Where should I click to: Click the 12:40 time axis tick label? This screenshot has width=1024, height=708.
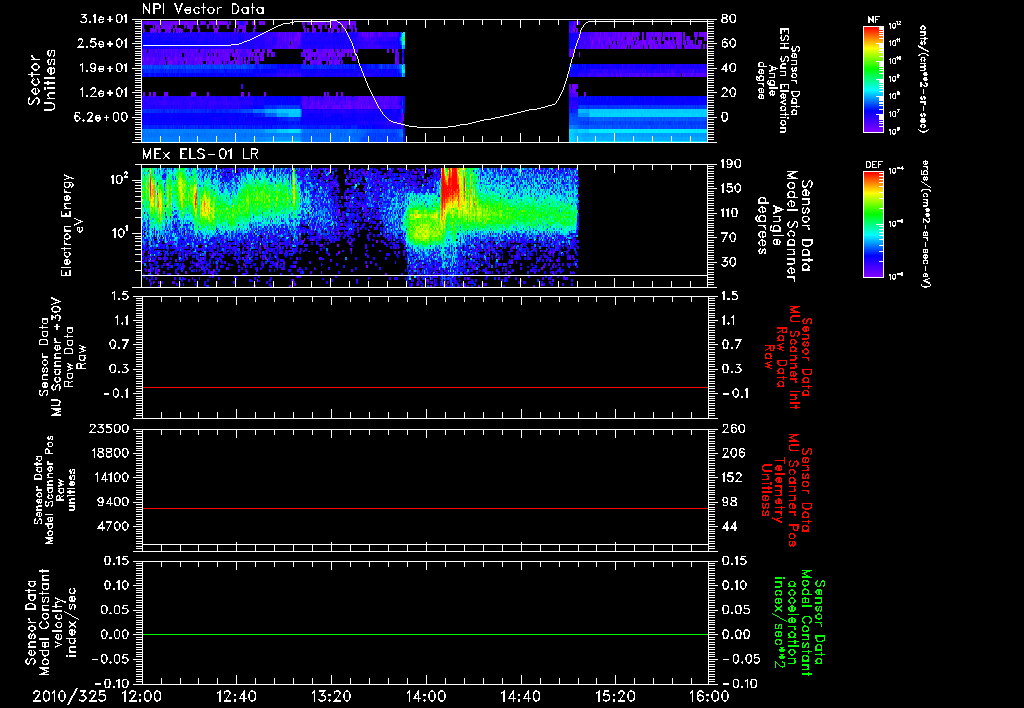point(236,696)
